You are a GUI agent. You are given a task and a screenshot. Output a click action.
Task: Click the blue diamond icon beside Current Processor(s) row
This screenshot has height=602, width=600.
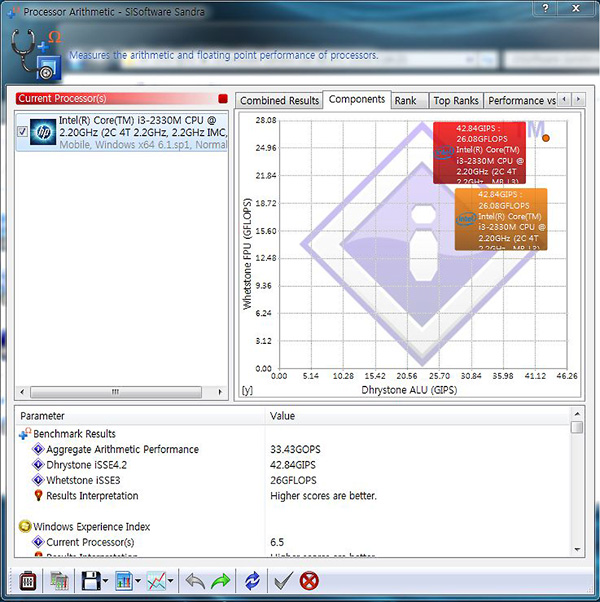38,542
